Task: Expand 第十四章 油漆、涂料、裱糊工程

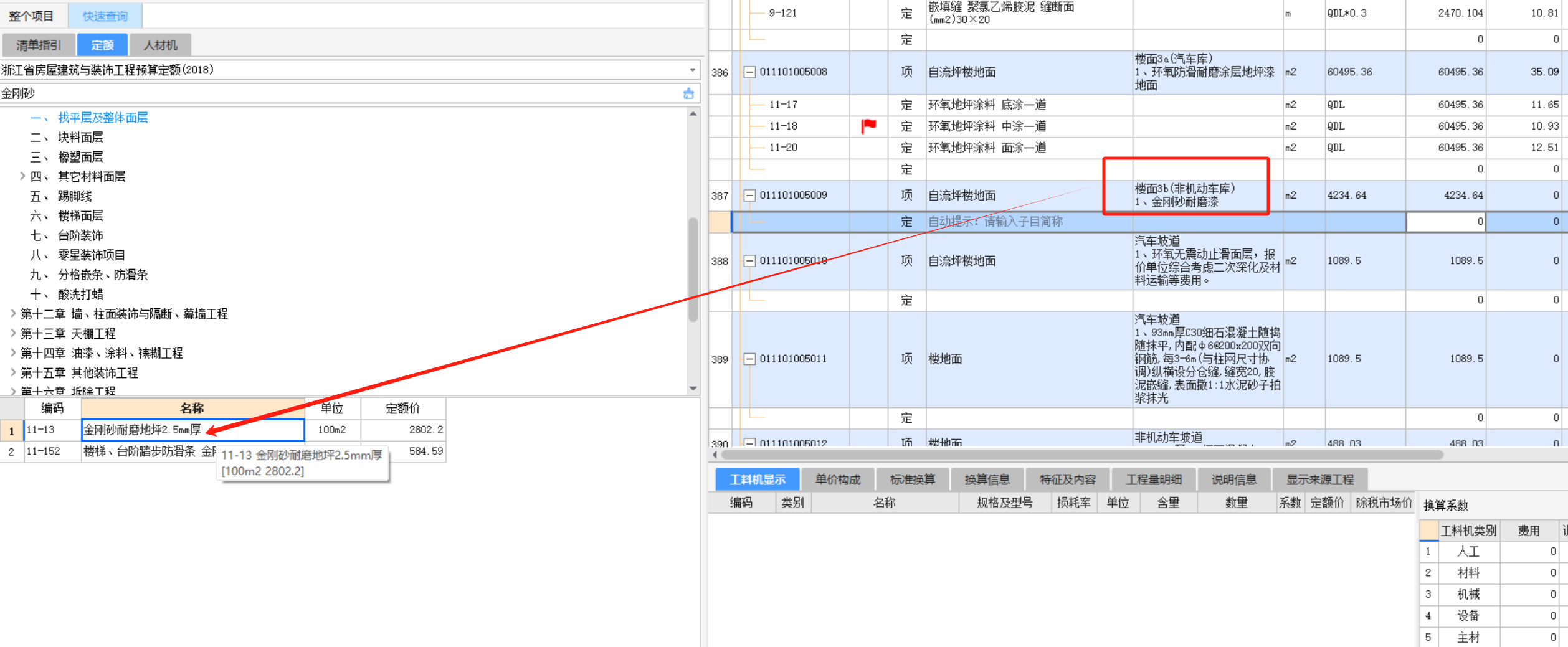Action: (13, 353)
